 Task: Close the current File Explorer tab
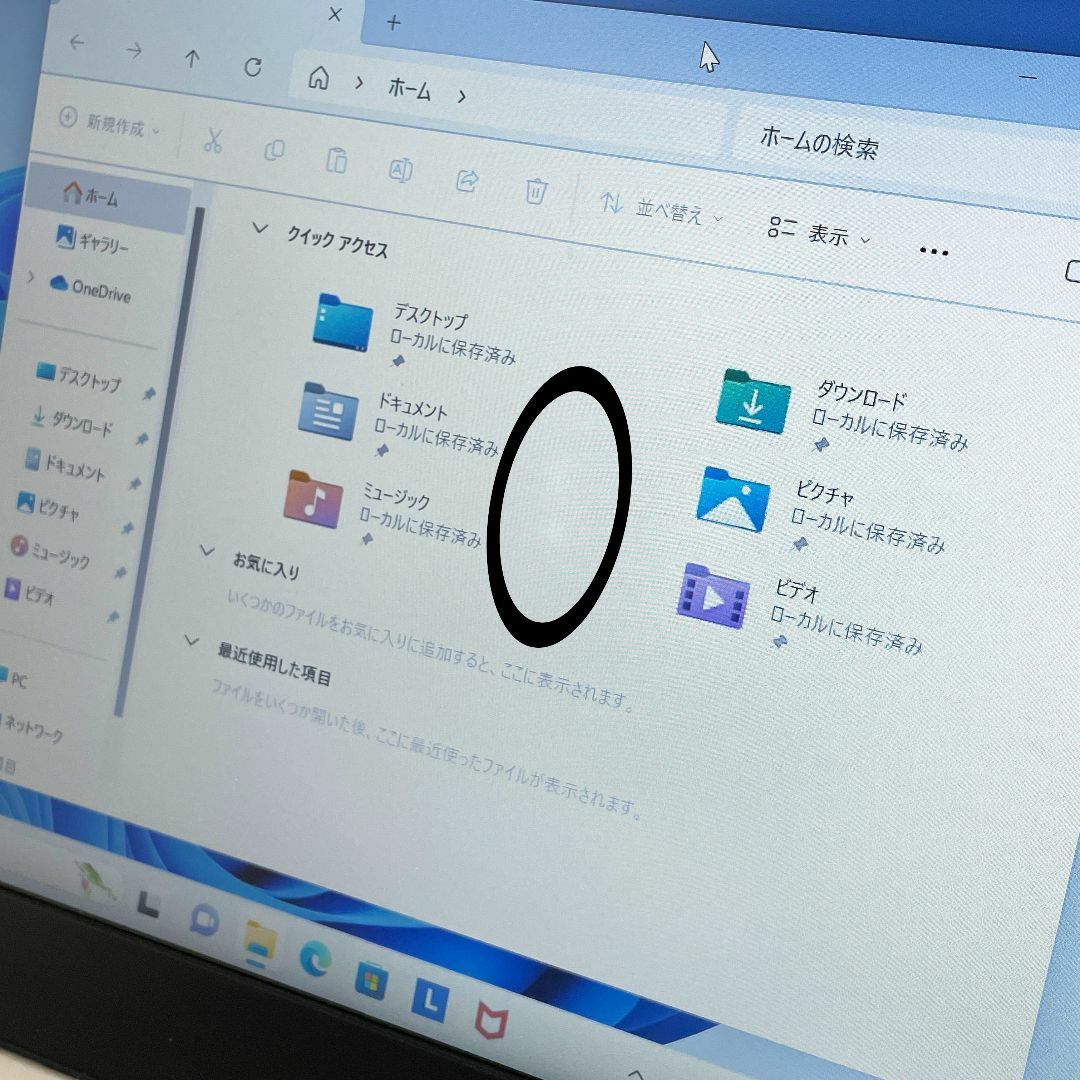coord(335,14)
